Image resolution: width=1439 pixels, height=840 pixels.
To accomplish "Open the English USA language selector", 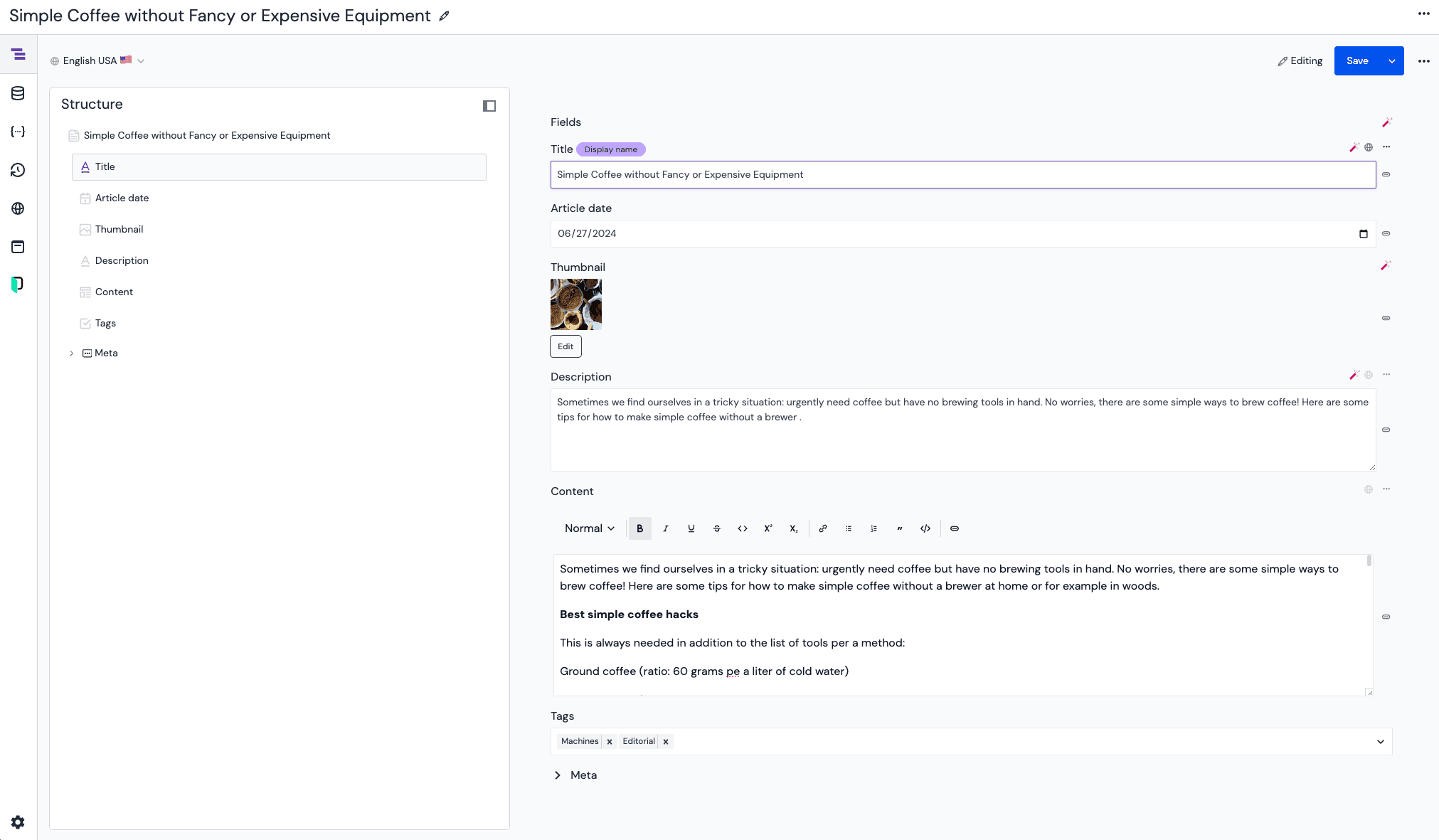I will pyautogui.click(x=97, y=60).
